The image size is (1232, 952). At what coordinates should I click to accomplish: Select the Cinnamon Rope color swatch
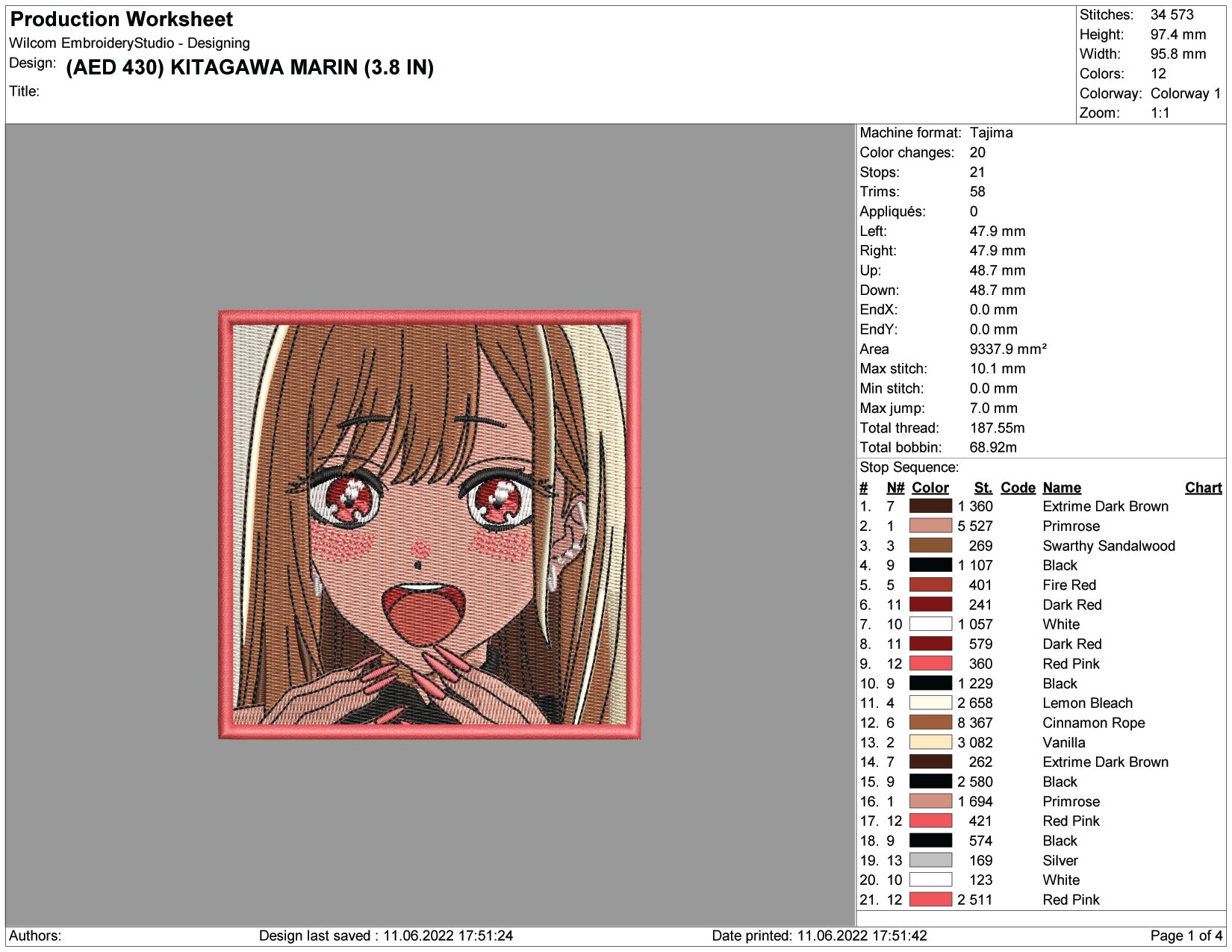point(930,723)
